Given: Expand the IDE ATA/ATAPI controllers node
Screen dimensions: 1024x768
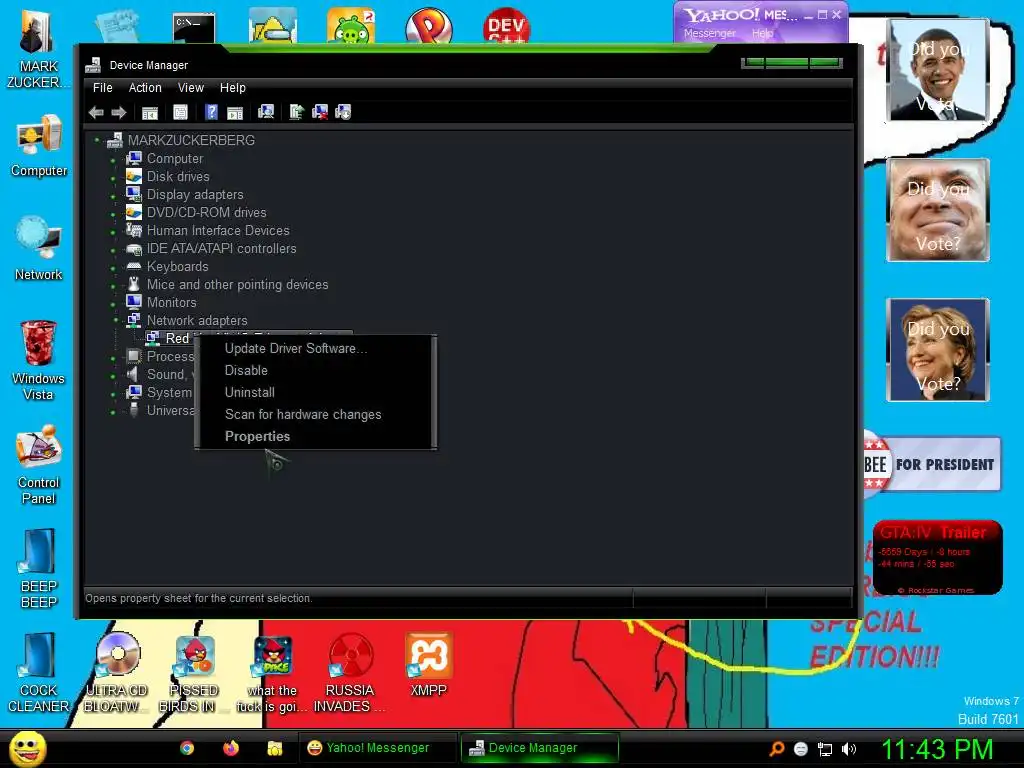Looking at the screenshot, I should coord(113,249).
